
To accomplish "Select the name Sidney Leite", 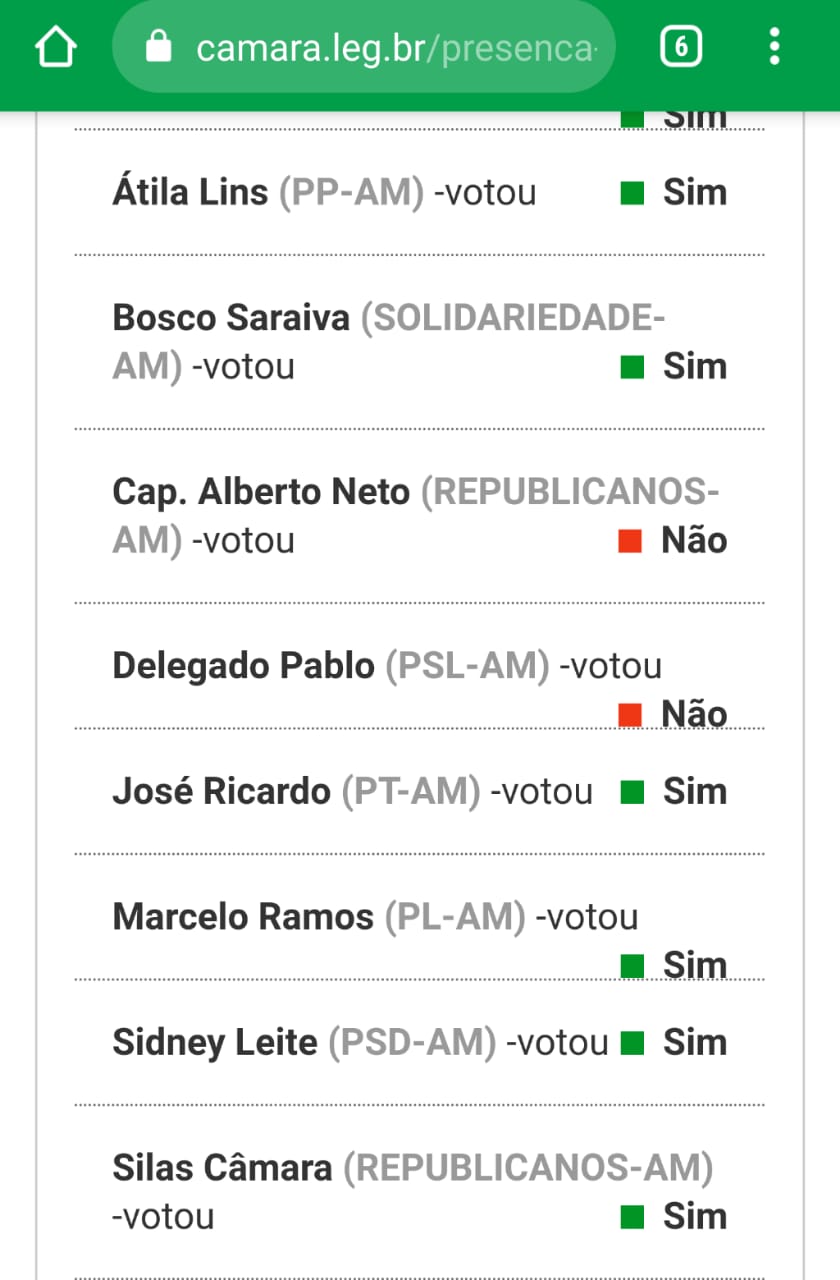I will [x=214, y=1043].
